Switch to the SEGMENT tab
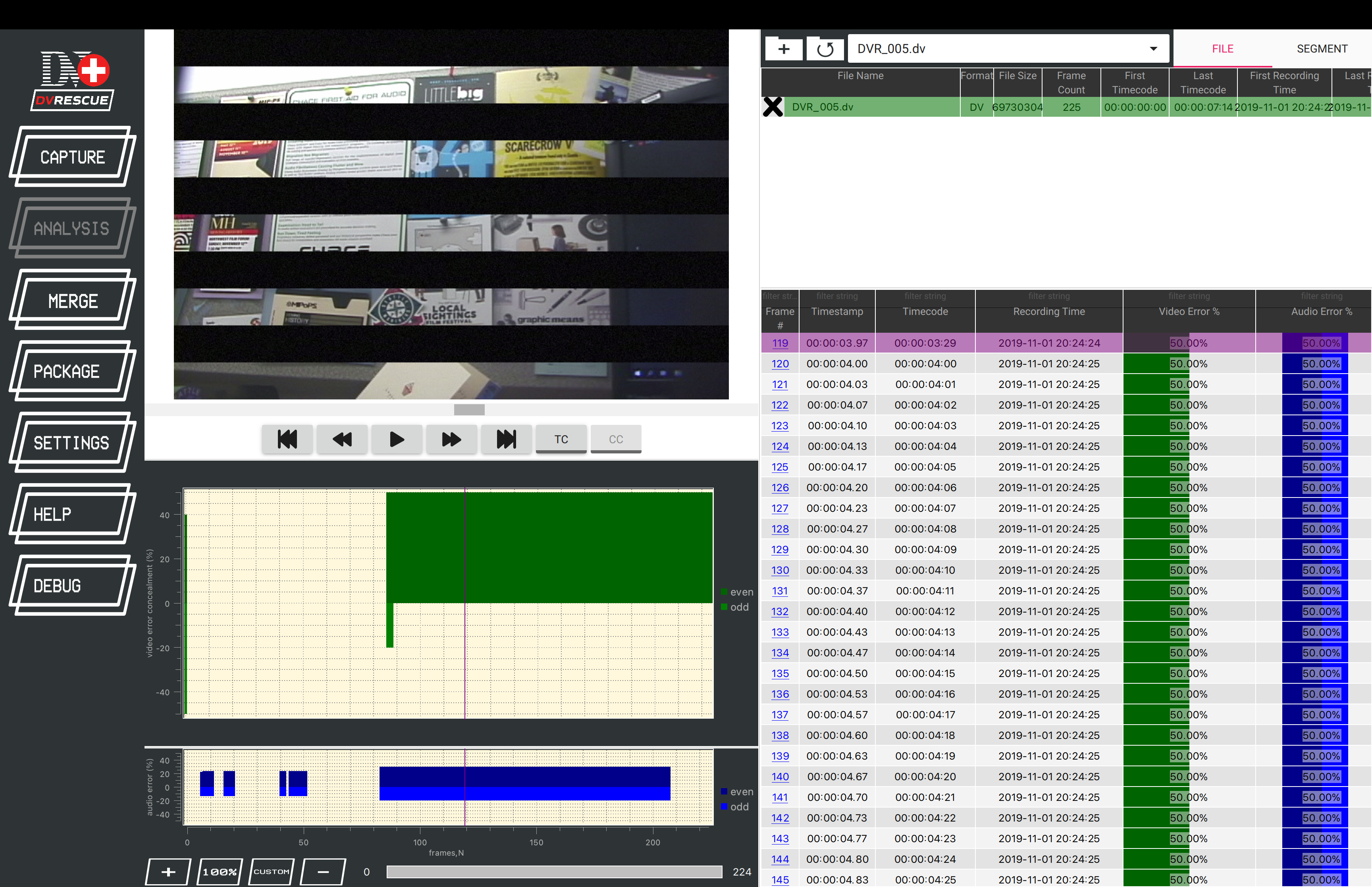 pyautogui.click(x=1322, y=49)
